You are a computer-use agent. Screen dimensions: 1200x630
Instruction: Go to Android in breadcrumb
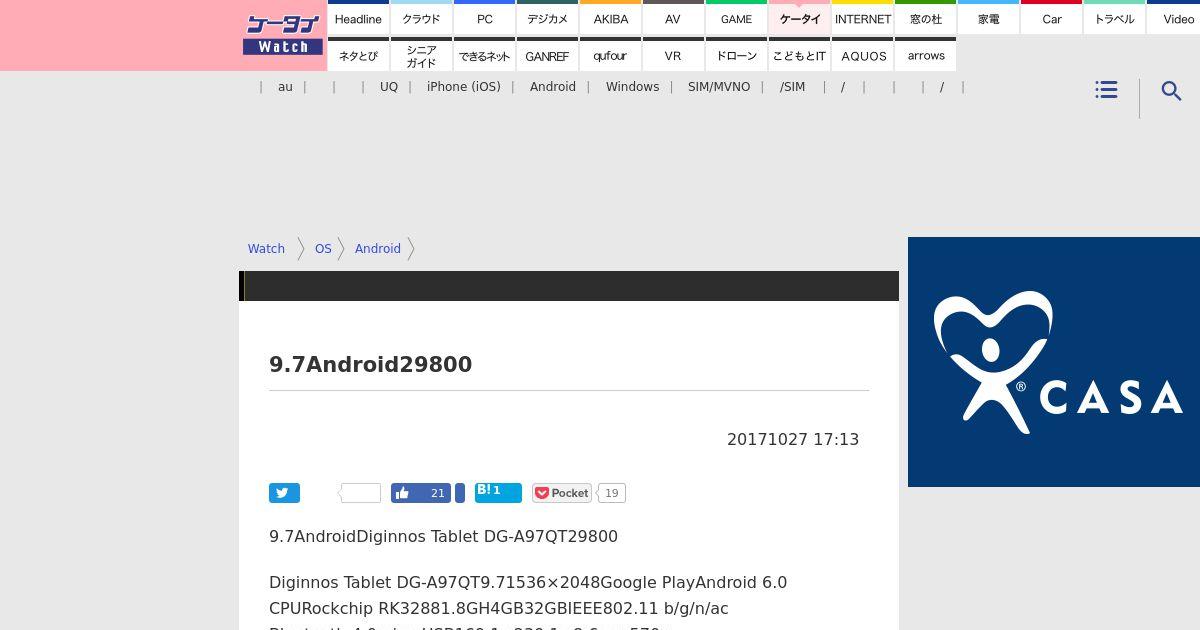[x=378, y=249]
